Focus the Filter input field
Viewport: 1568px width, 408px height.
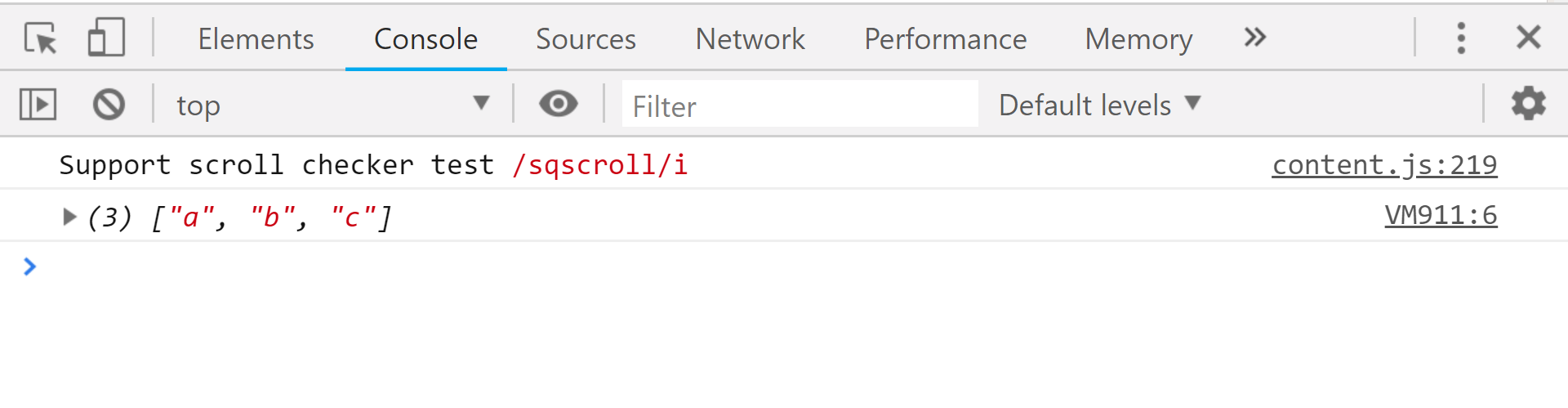pos(799,105)
